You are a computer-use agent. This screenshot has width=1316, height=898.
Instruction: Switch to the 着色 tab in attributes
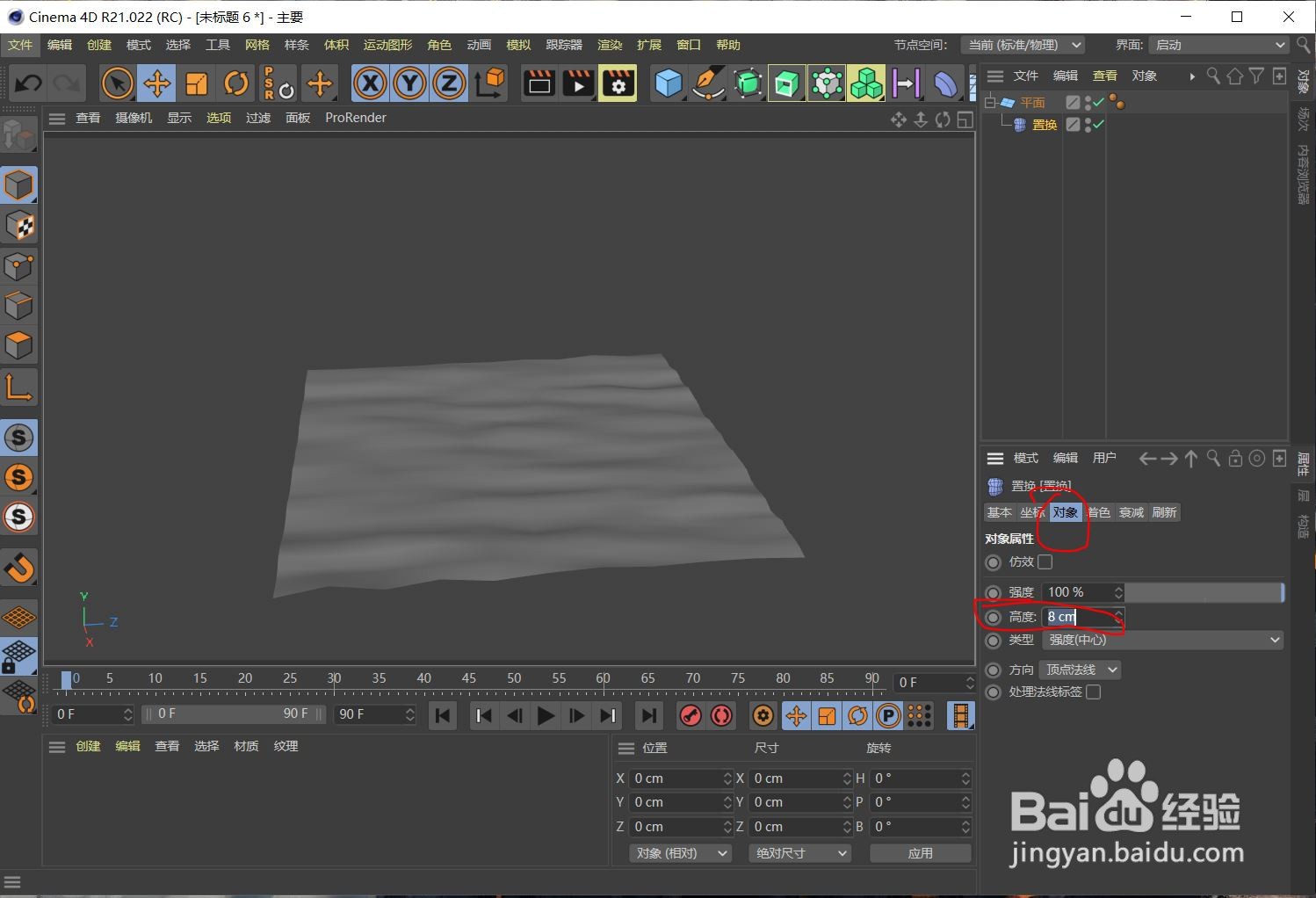tap(1098, 512)
